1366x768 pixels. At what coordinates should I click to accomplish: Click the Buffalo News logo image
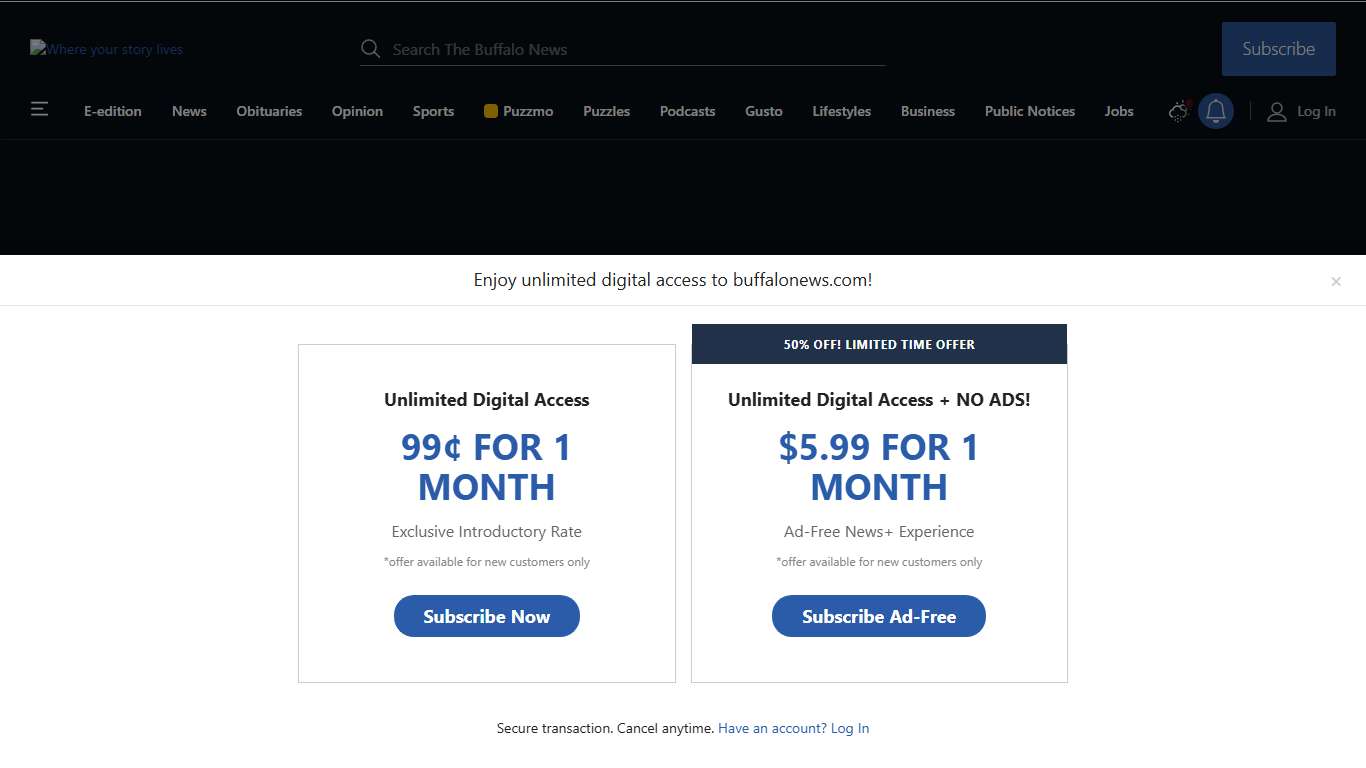(106, 49)
